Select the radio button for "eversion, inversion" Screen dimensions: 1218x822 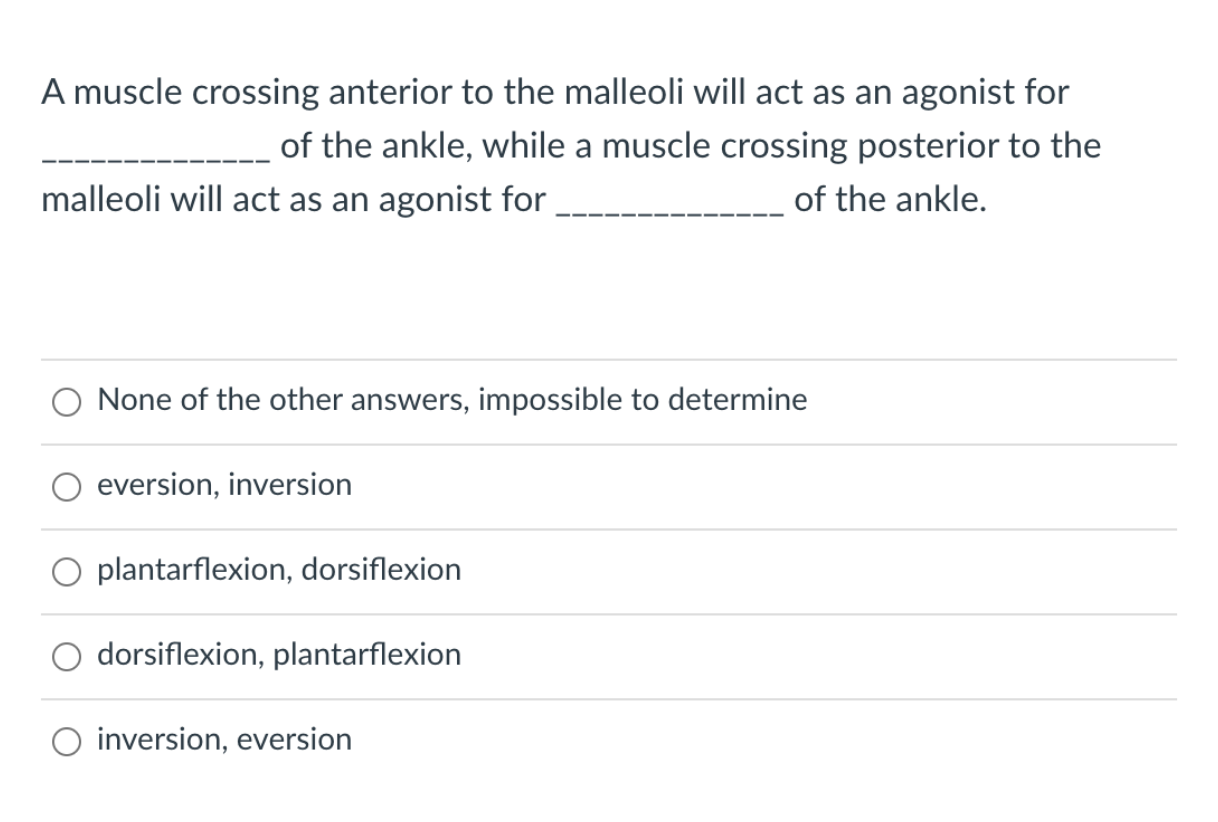click(x=66, y=486)
